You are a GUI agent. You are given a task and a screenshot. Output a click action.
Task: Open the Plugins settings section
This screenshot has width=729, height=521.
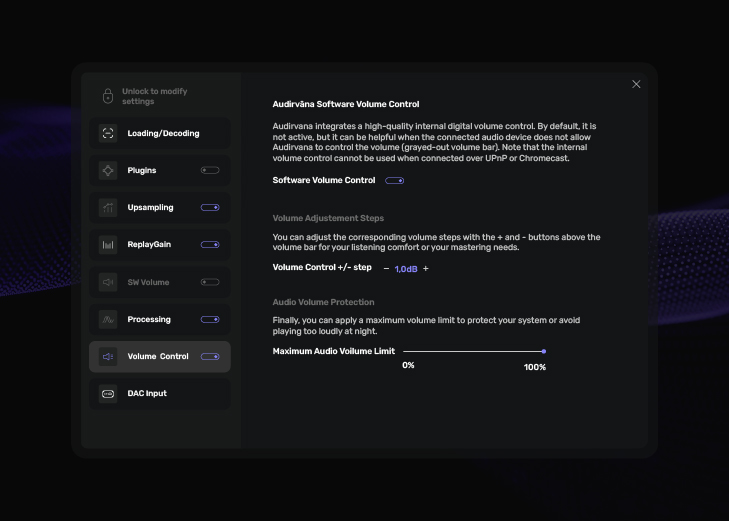160,171
